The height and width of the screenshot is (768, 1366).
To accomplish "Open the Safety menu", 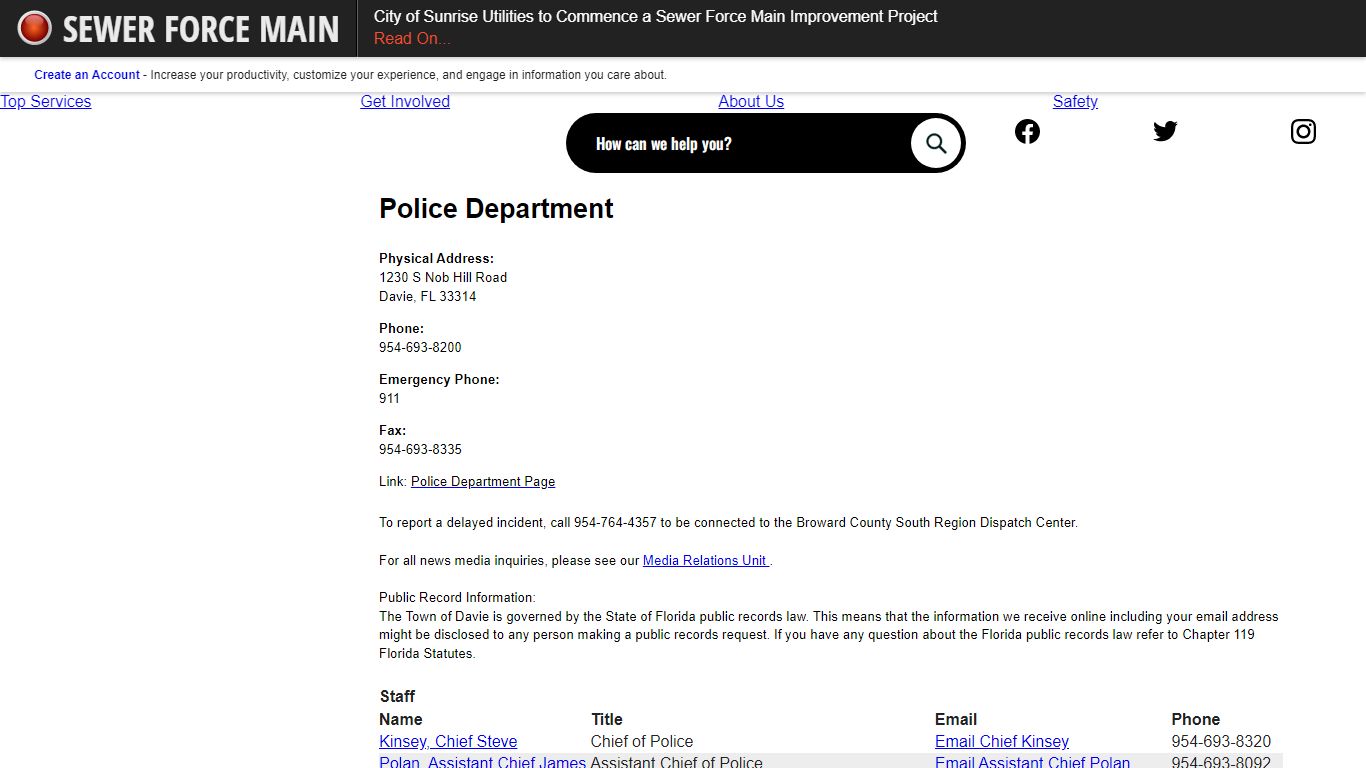I will pyautogui.click(x=1075, y=101).
